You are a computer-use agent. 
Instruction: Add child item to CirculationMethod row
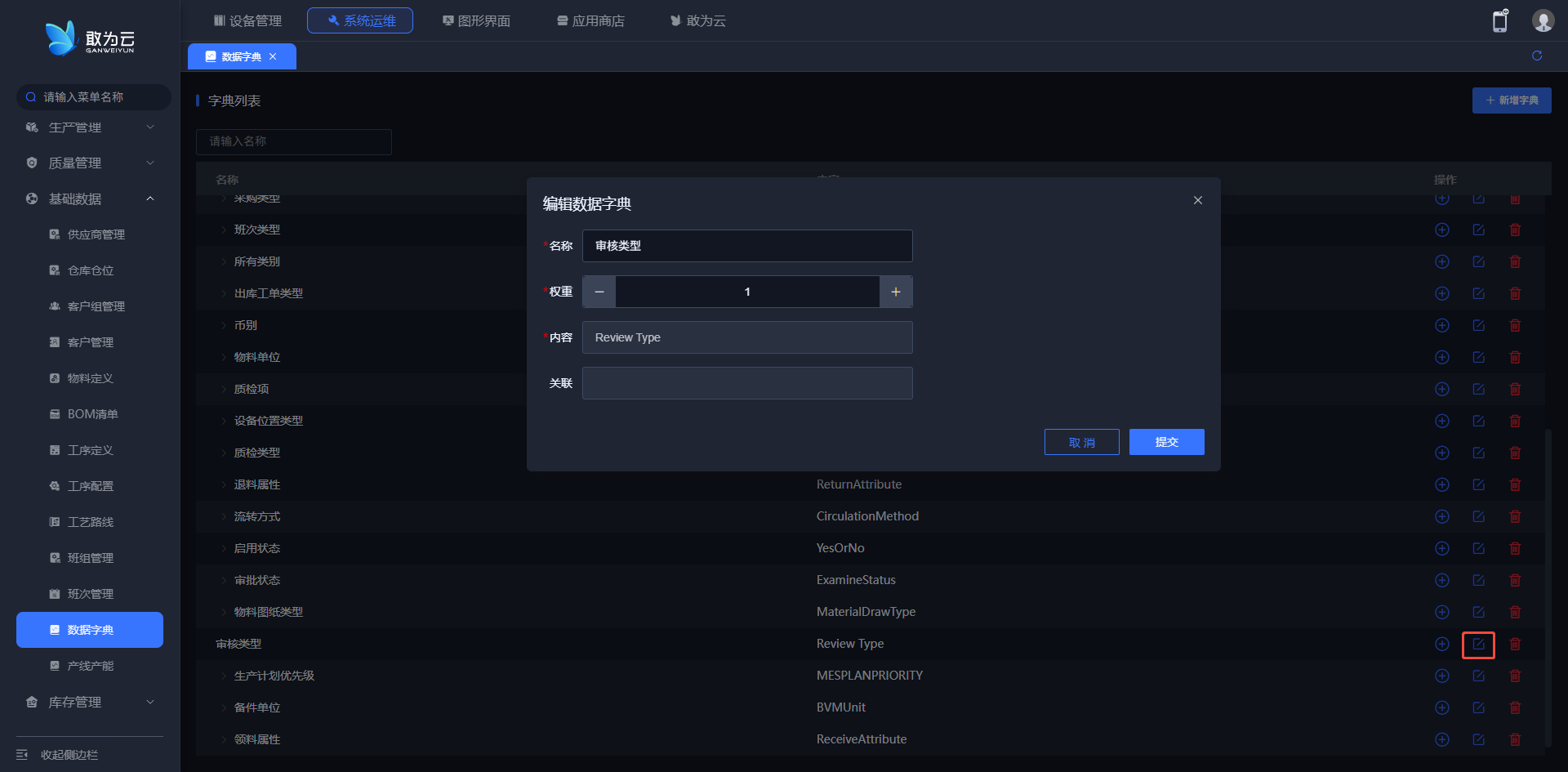[x=1442, y=517]
